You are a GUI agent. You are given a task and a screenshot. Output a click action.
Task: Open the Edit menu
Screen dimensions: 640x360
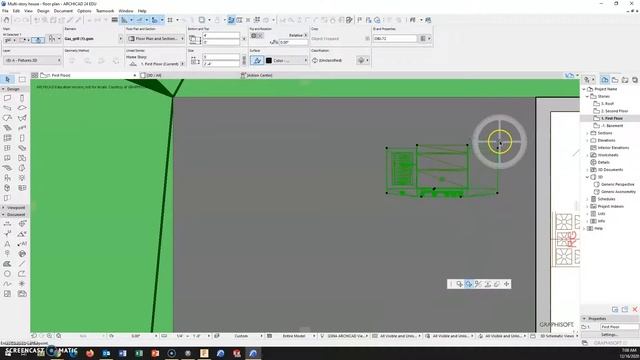coord(16,11)
